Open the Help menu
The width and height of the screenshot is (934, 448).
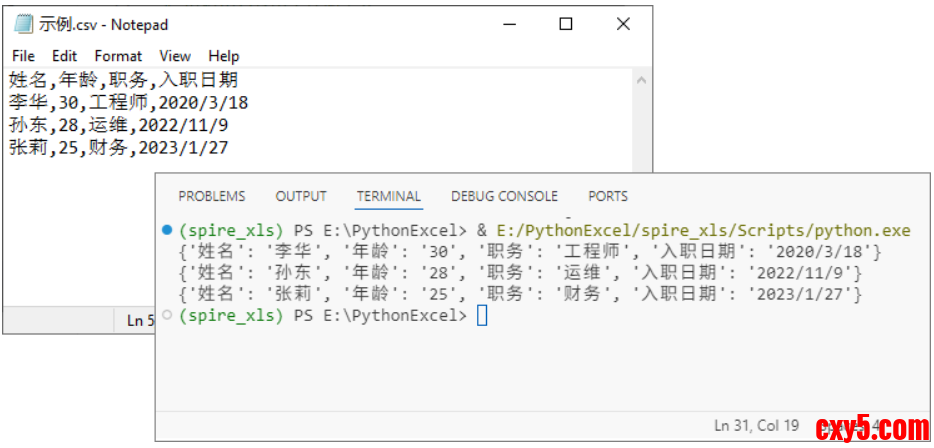coord(224,56)
